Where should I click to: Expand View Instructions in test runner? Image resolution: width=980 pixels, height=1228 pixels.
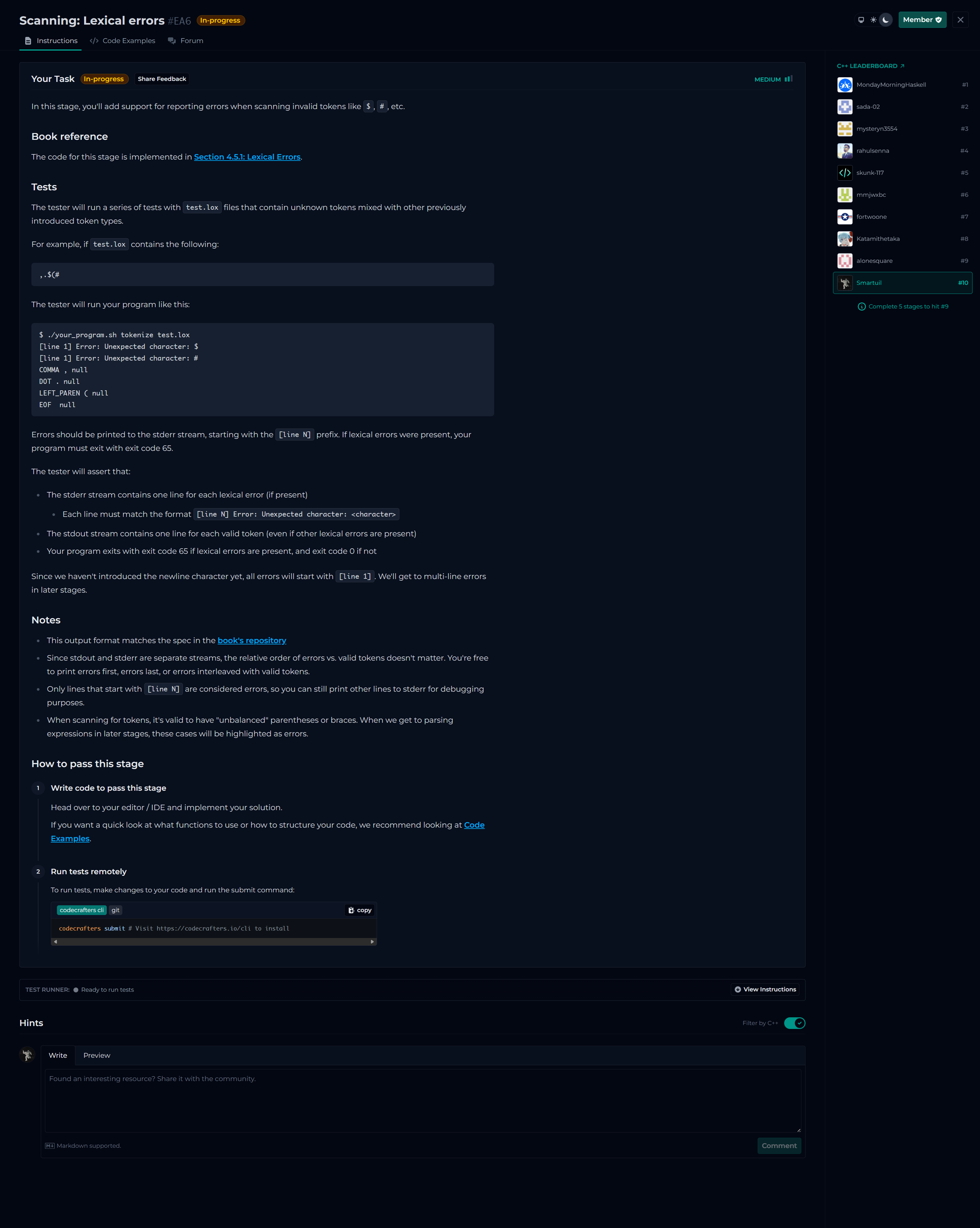[765, 989]
